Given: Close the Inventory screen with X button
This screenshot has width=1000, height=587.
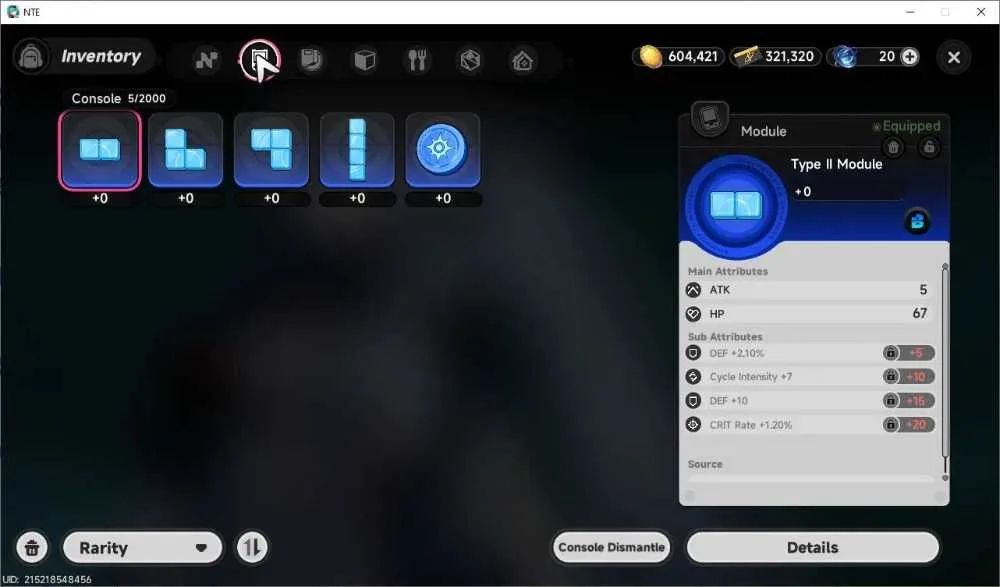Looking at the screenshot, I should click(x=953, y=57).
